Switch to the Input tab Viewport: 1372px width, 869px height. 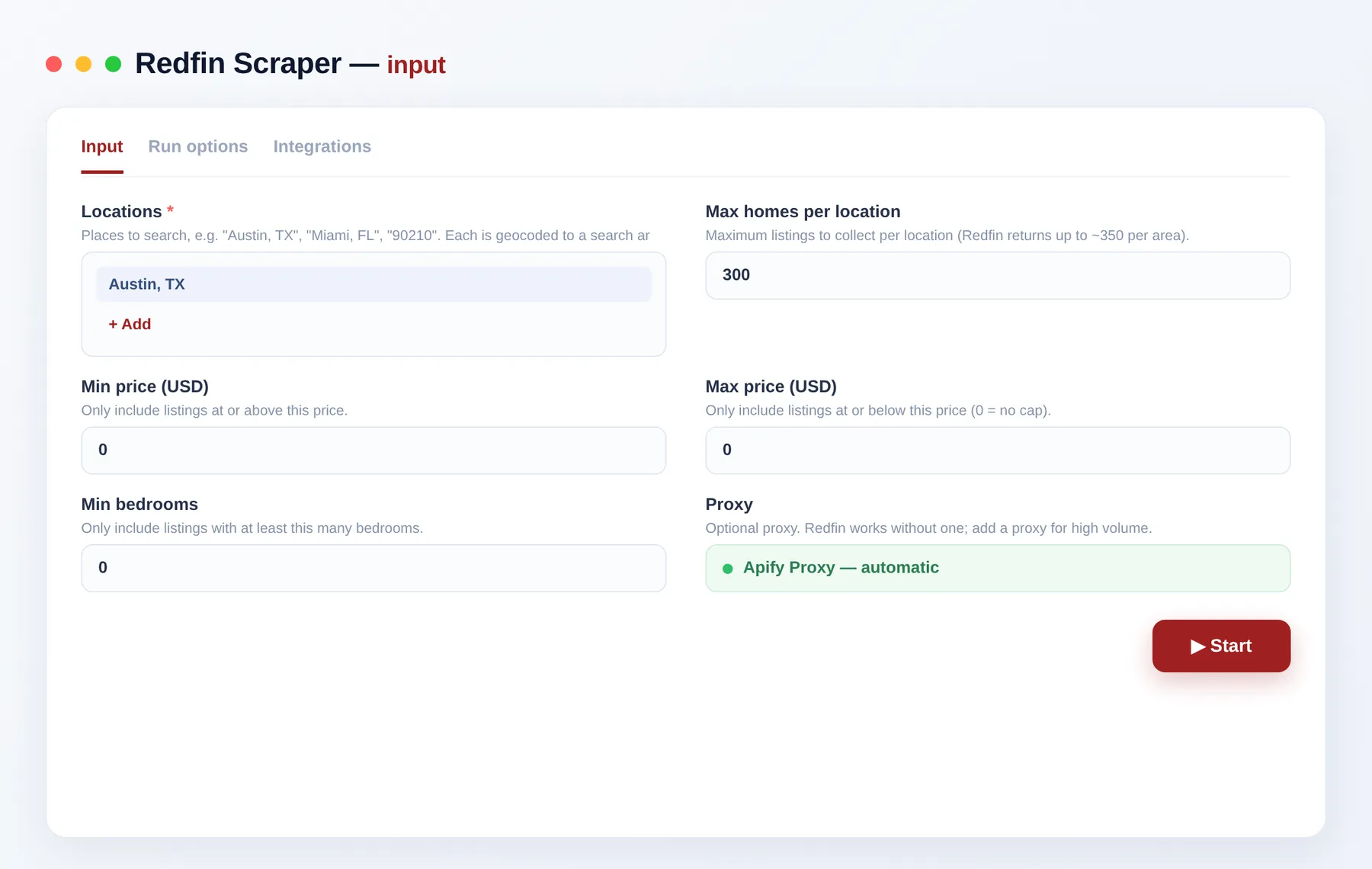tap(102, 146)
